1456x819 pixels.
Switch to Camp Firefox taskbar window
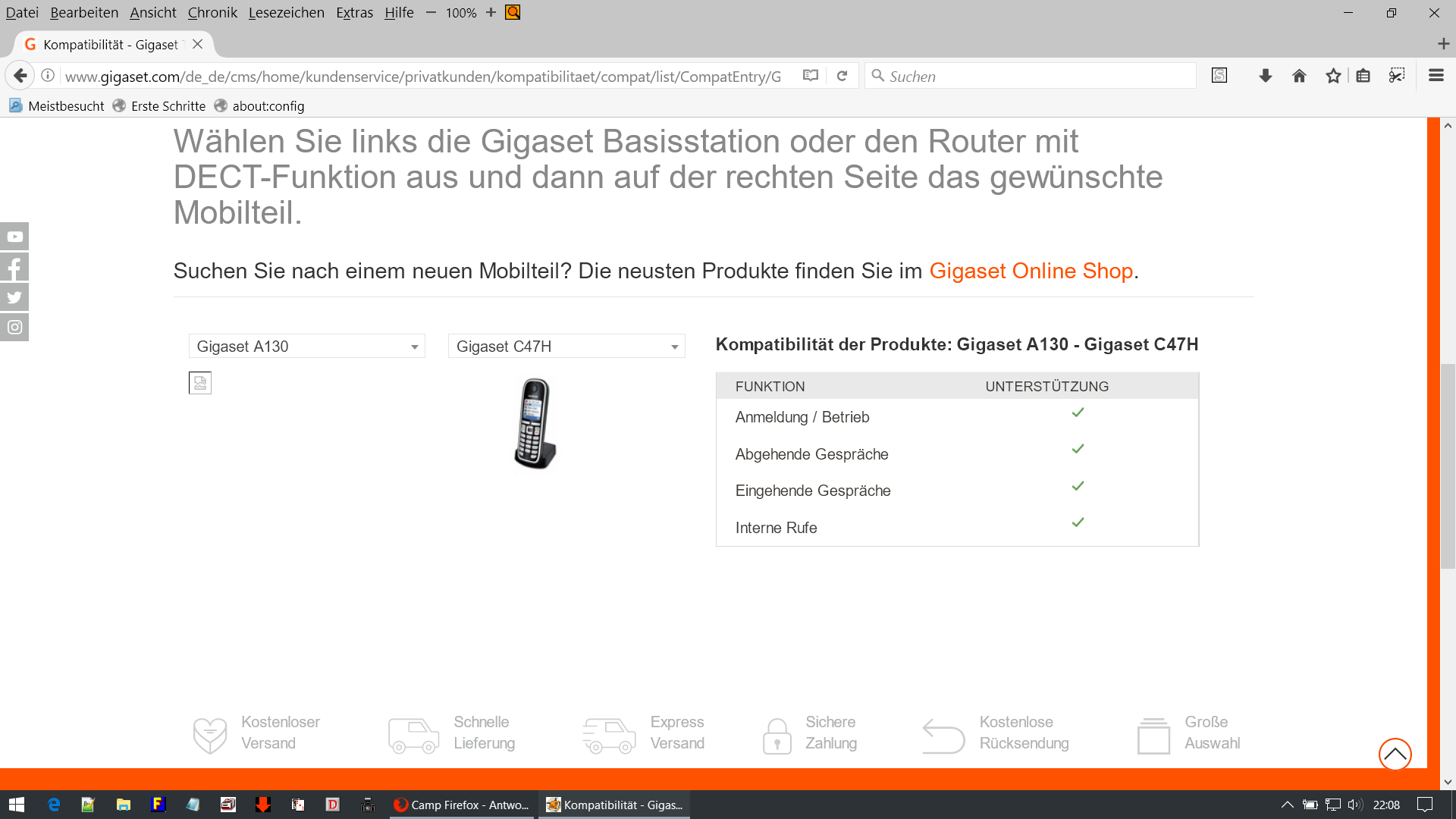coord(461,805)
